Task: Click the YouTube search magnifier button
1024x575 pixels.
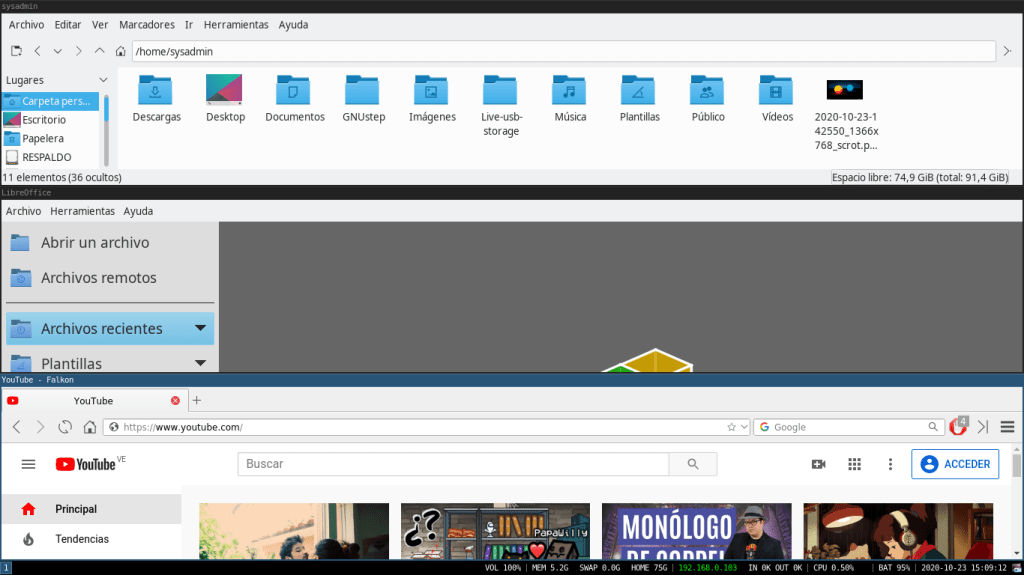Action: click(x=693, y=464)
